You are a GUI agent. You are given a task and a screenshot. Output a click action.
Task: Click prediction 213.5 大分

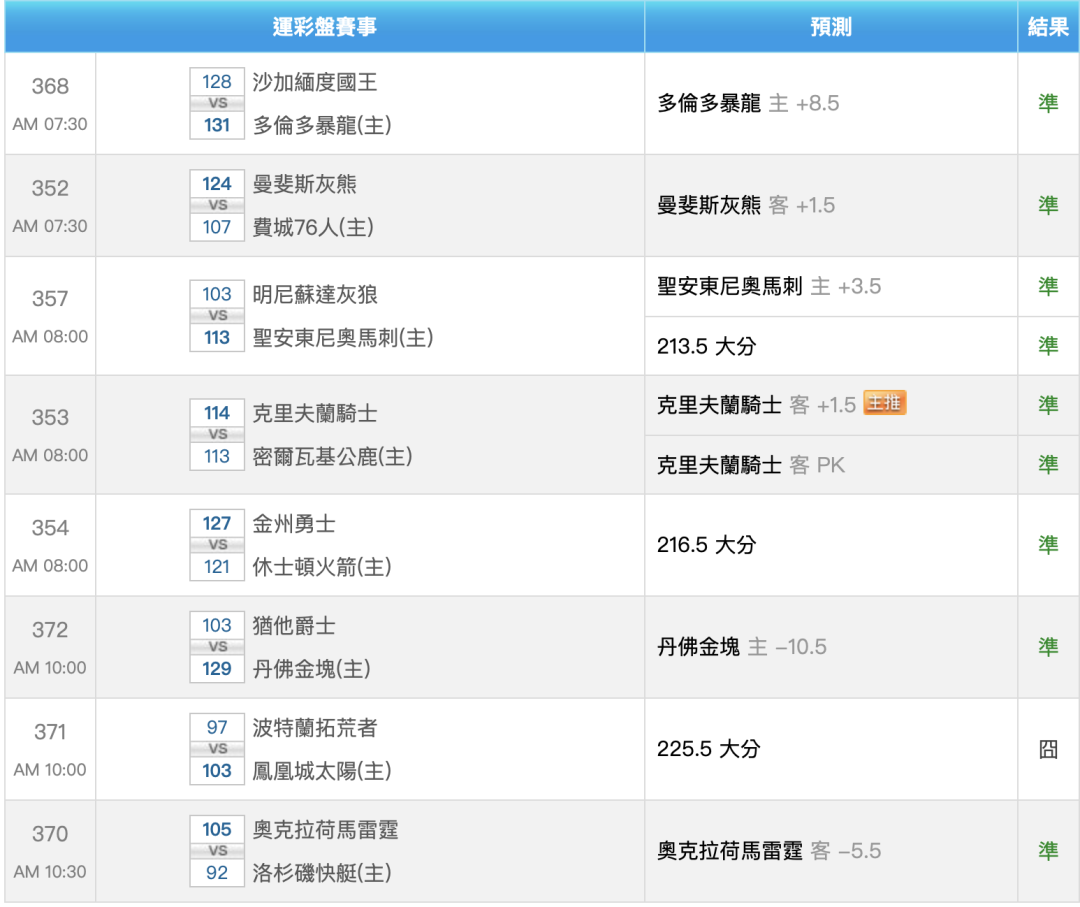[x=707, y=346]
